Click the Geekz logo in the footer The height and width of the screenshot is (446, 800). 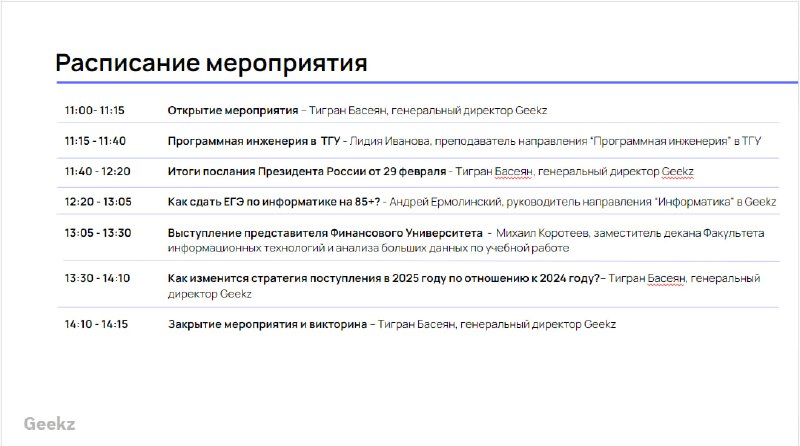49,424
